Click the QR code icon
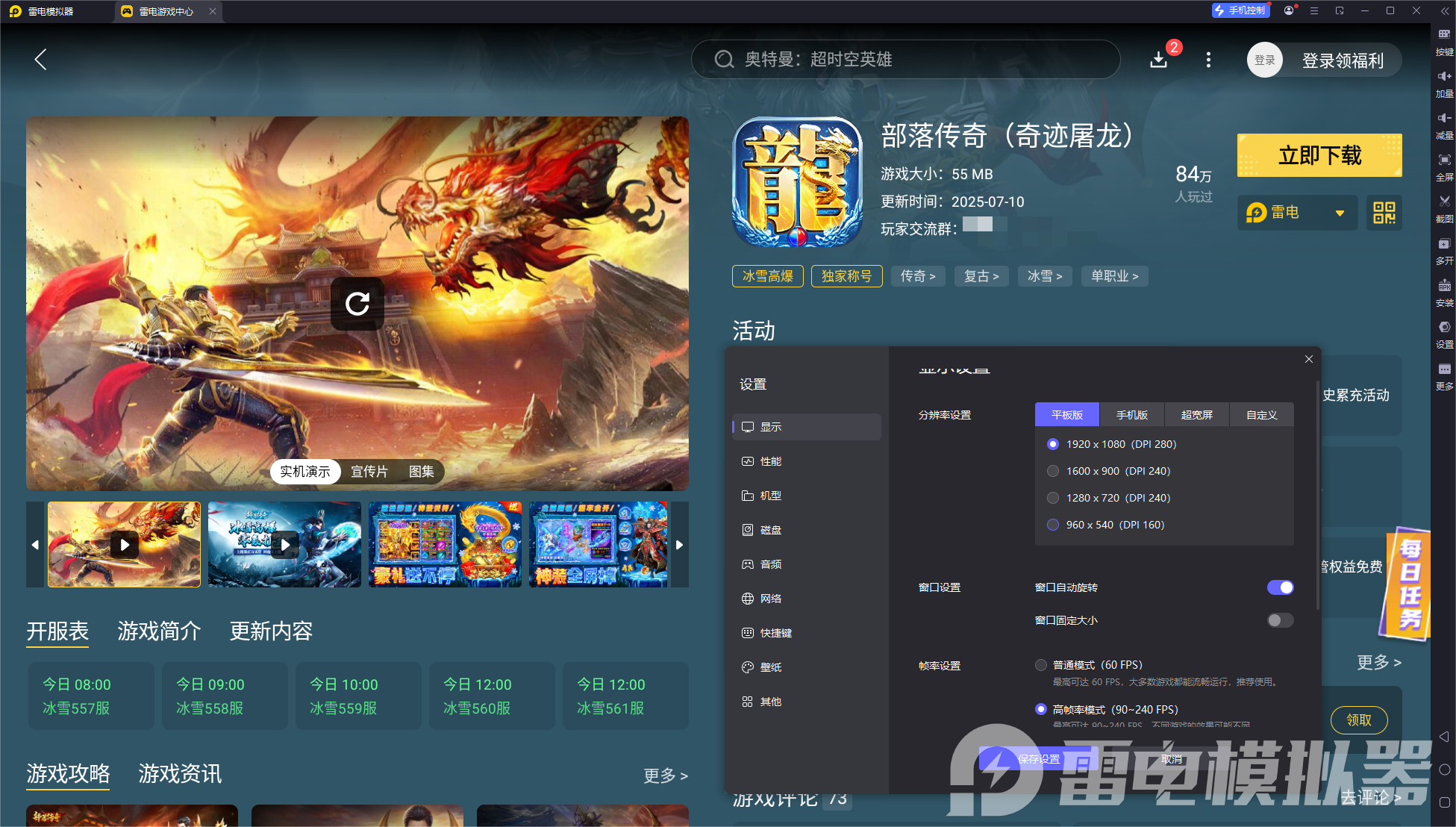1456x827 pixels. click(x=1384, y=213)
